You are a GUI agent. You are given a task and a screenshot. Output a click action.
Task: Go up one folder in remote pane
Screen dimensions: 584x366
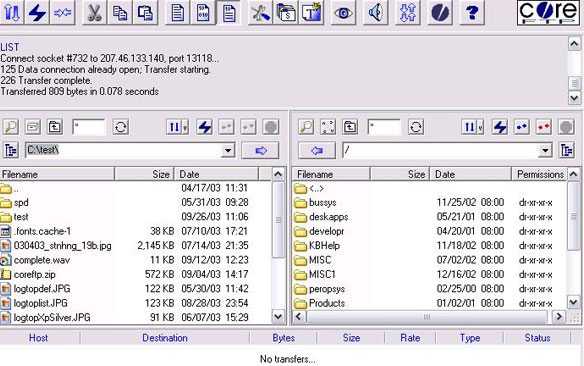pos(350,127)
